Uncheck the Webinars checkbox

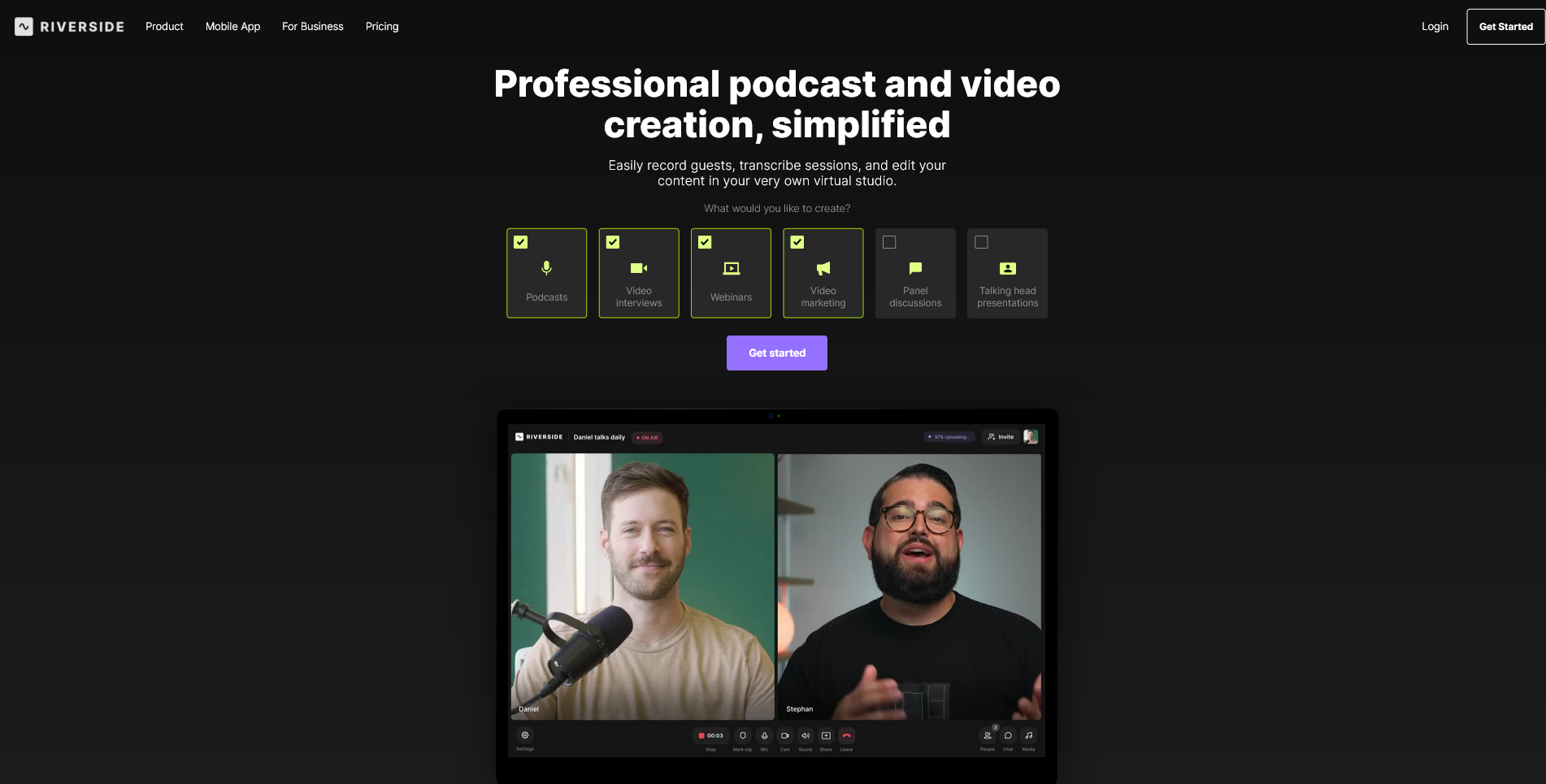click(x=705, y=242)
